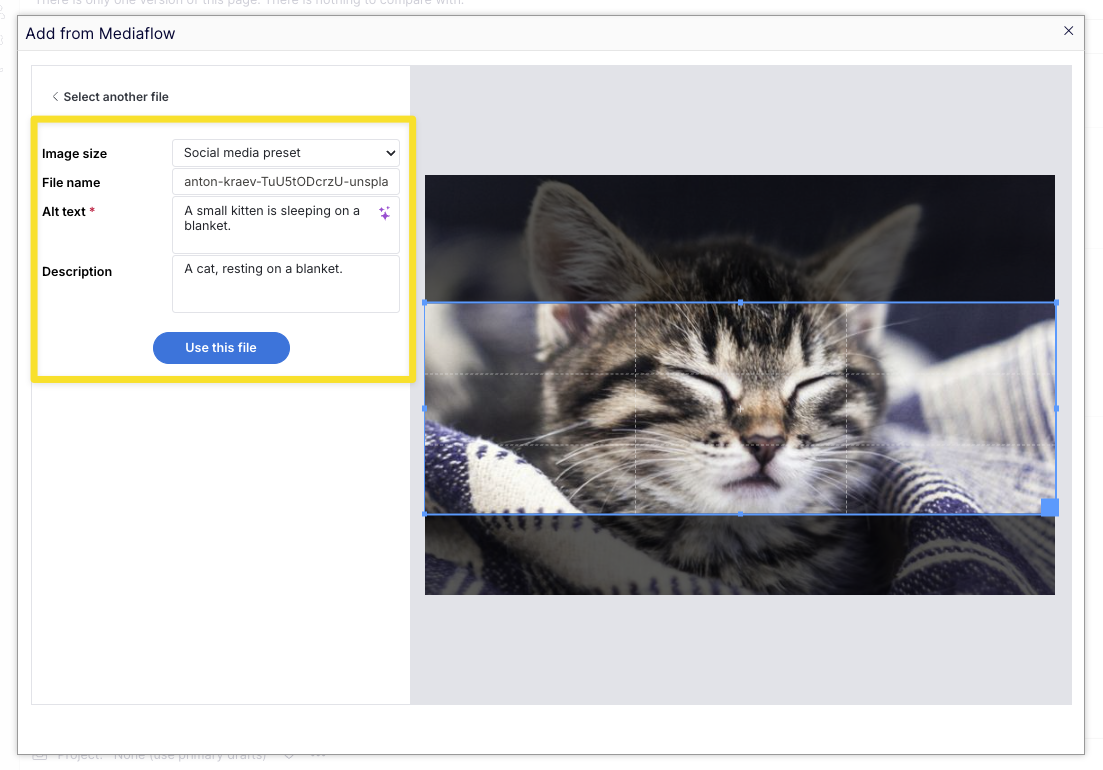Edit the File name field
The width and height of the screenshot is (1103, 770).
[x=286, y=181]
